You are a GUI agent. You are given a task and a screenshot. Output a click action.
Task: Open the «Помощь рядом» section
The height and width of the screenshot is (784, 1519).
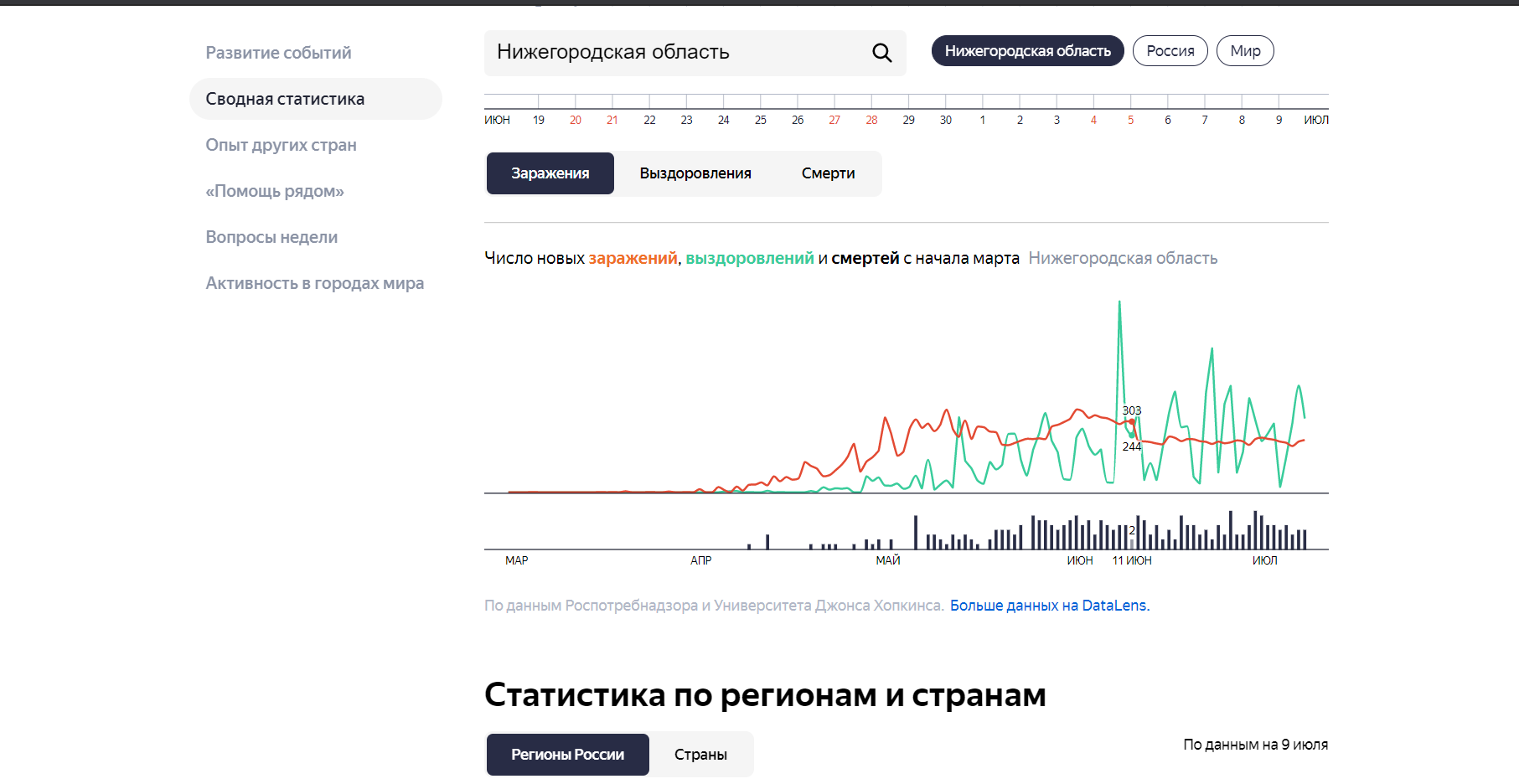pyautogui.click(x=274, y=190)
